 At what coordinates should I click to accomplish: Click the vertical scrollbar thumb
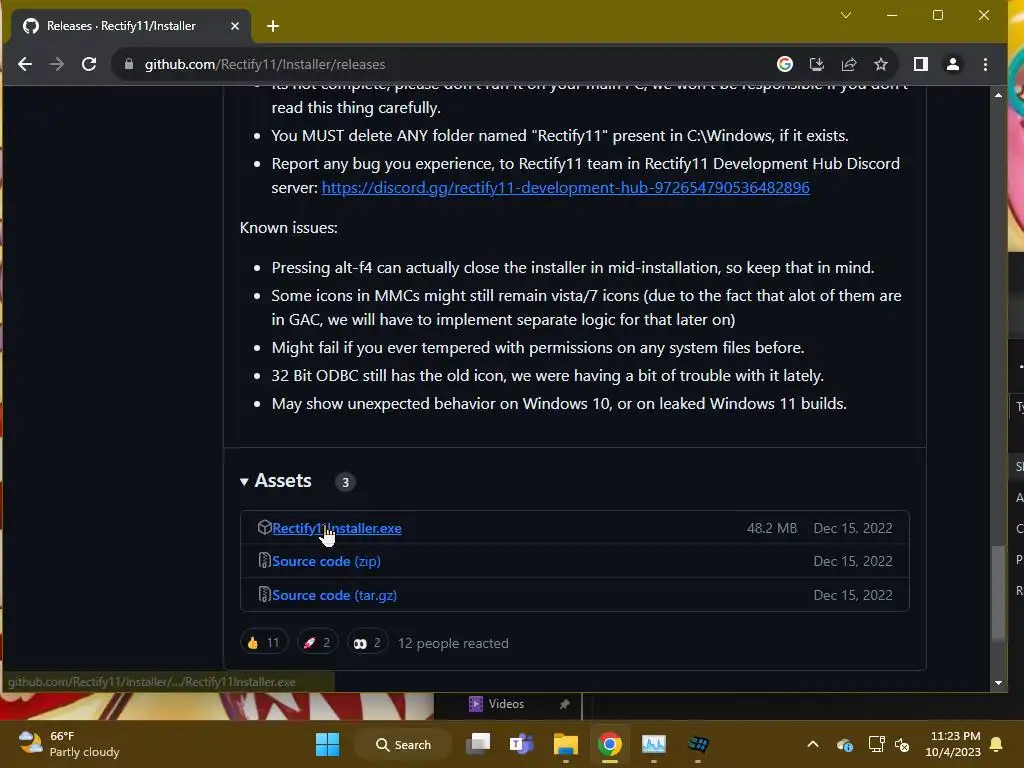point(998,594)
